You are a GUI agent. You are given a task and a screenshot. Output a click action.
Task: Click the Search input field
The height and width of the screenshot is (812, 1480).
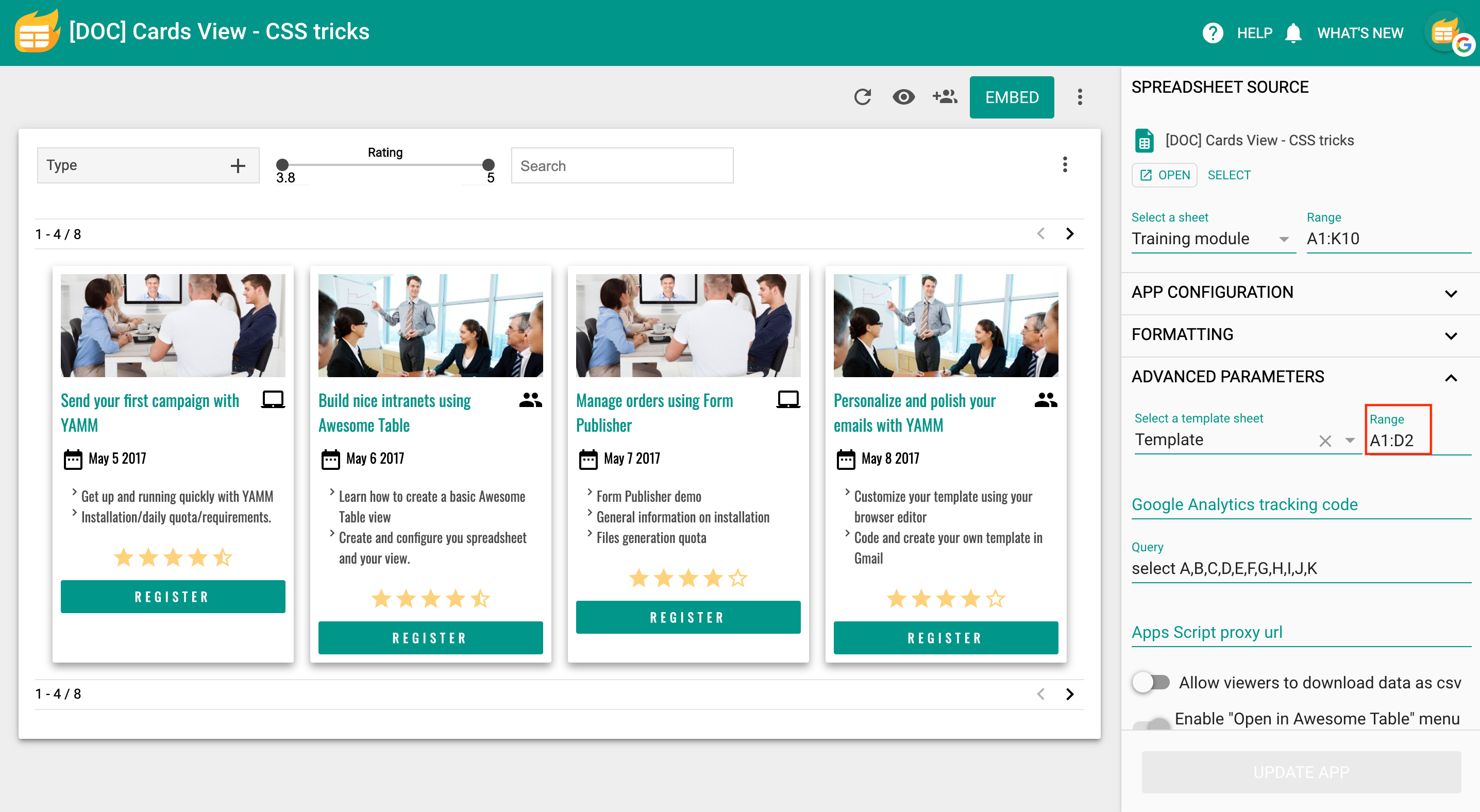coord(622,166)
